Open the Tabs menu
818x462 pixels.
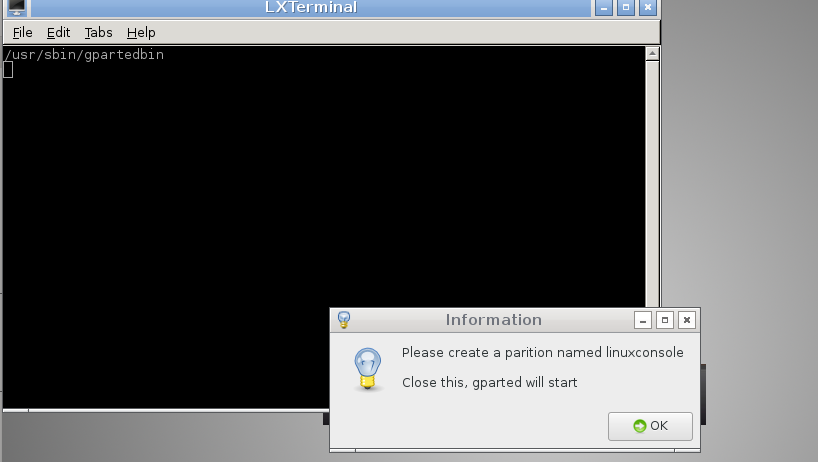pos(98,32)
